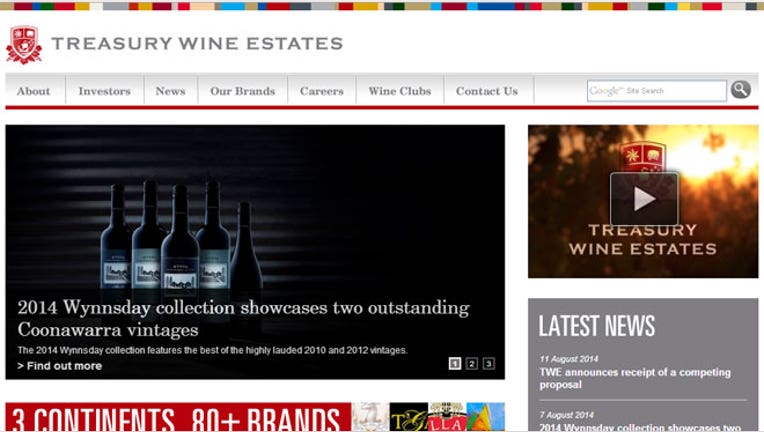Screen dimensions: 764x432
Task: Click the Wynns wine bottles image
Action: coord(182,239)
